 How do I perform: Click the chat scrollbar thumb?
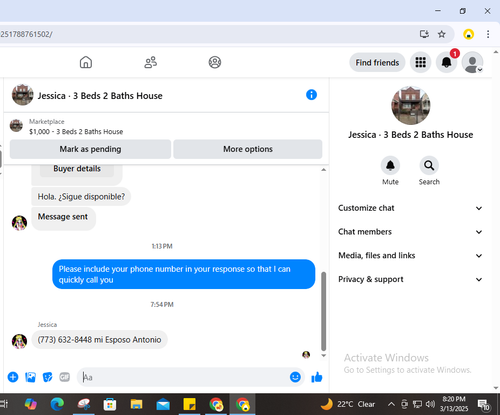click(323, 311)
